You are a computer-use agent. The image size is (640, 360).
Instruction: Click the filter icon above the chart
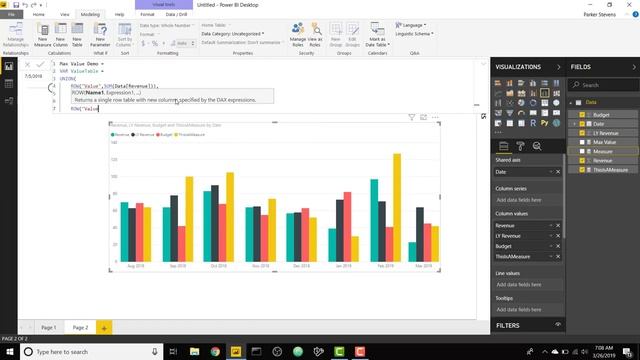click(x=412, y=118)
